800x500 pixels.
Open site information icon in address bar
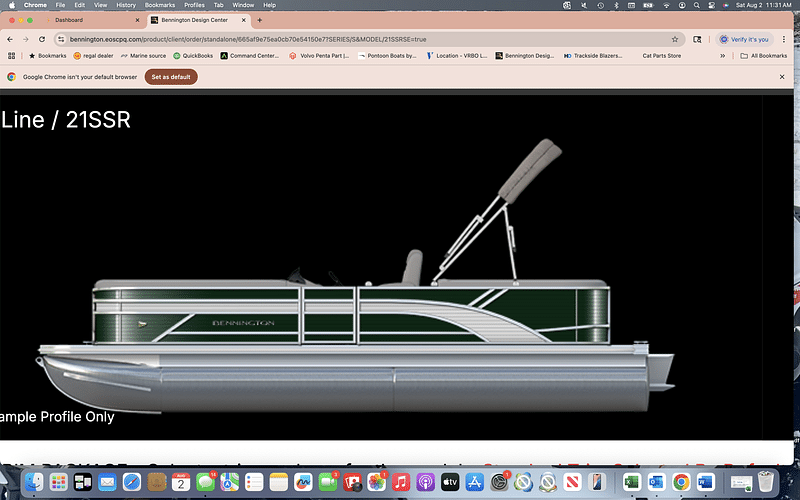click(x=61, y=39)
